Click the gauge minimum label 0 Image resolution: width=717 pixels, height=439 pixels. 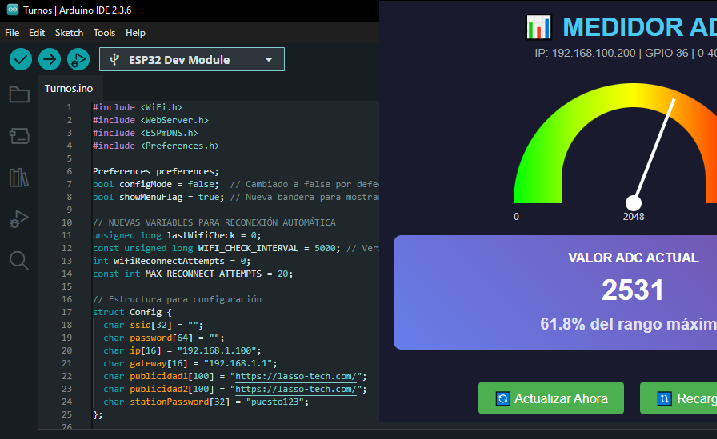tap(516, 217)
